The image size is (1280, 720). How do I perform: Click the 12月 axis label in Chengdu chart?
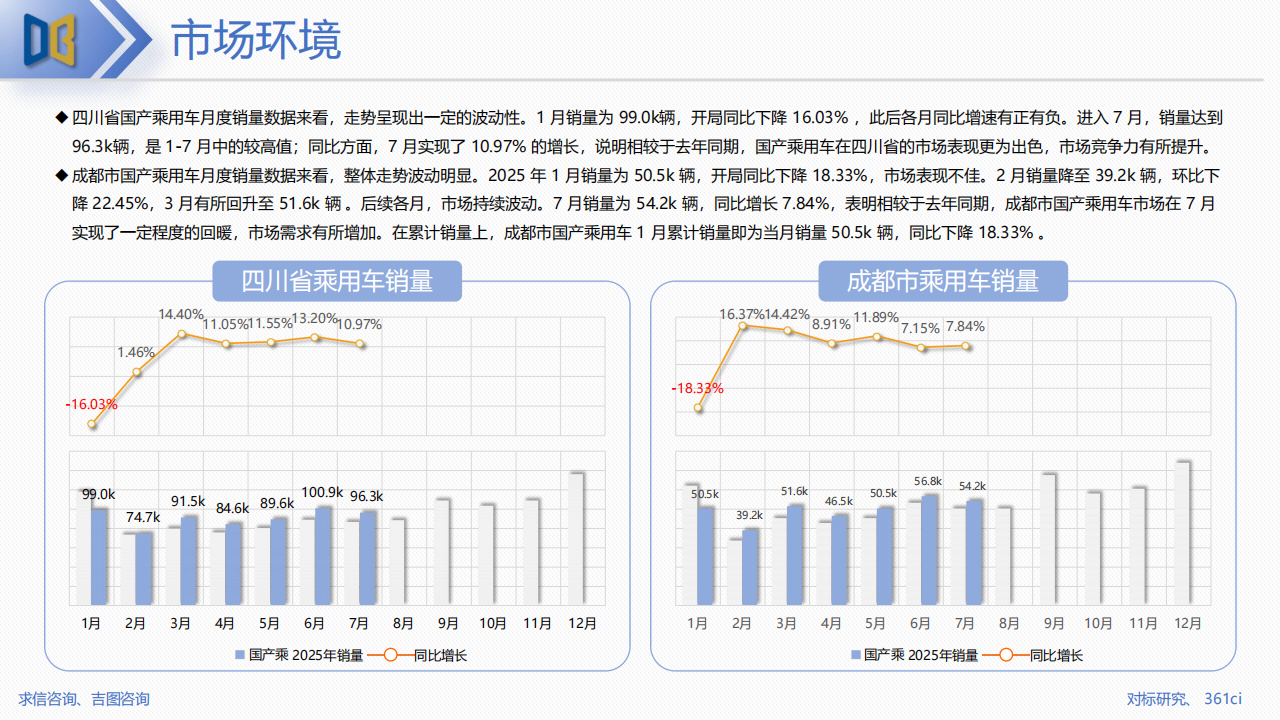point(1188,623)
